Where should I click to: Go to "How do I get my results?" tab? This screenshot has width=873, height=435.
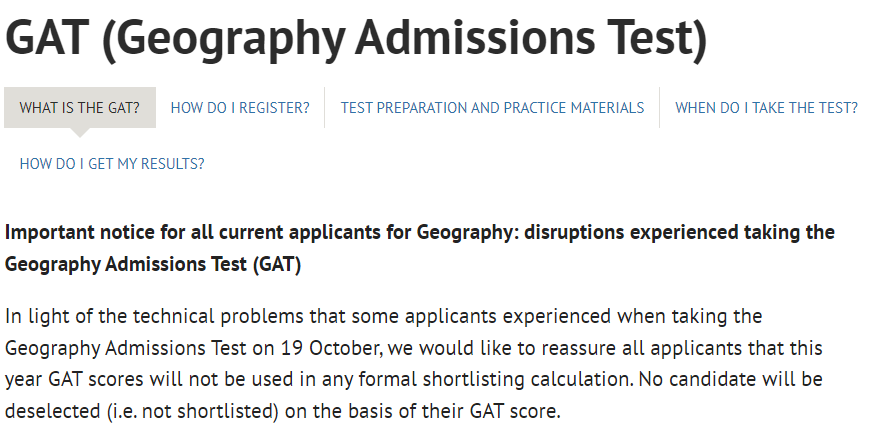click(112, 164)
